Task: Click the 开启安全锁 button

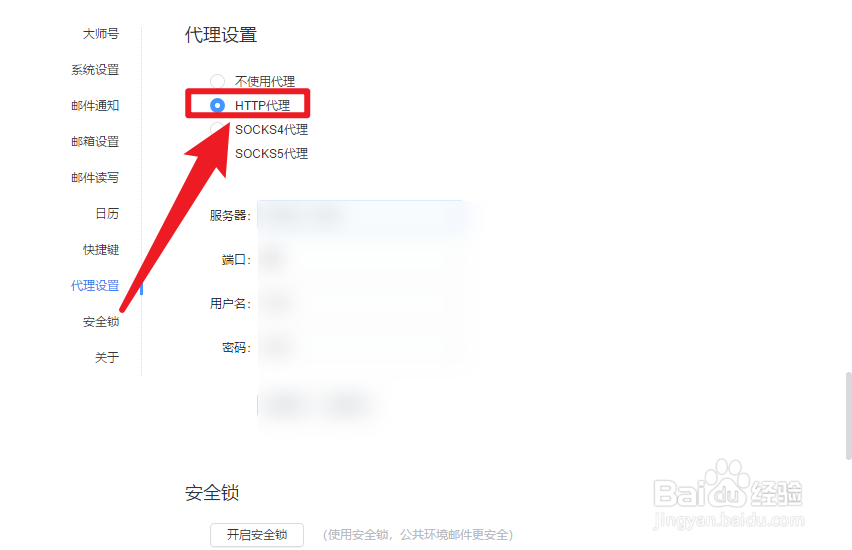Action: coord(257,535)
